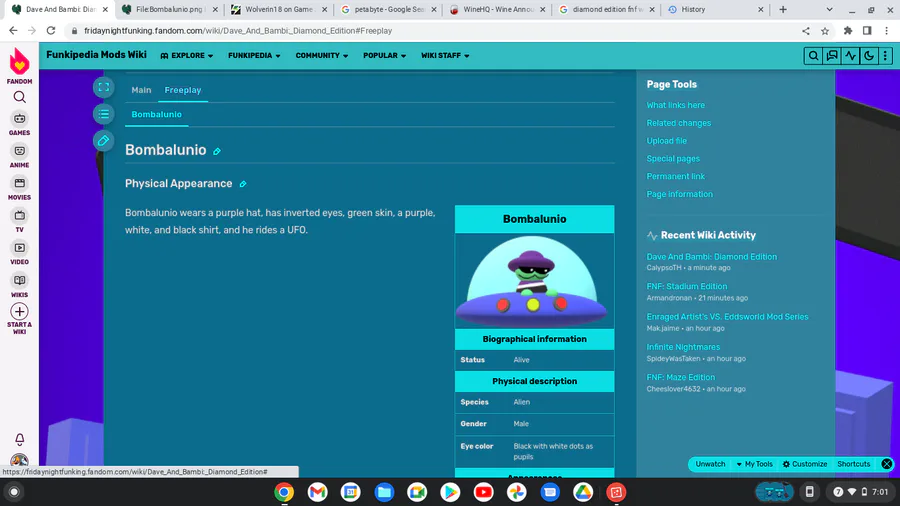This screenshot has height=506, width=900.
Task: Open Page information link
Action: [680, 194]
